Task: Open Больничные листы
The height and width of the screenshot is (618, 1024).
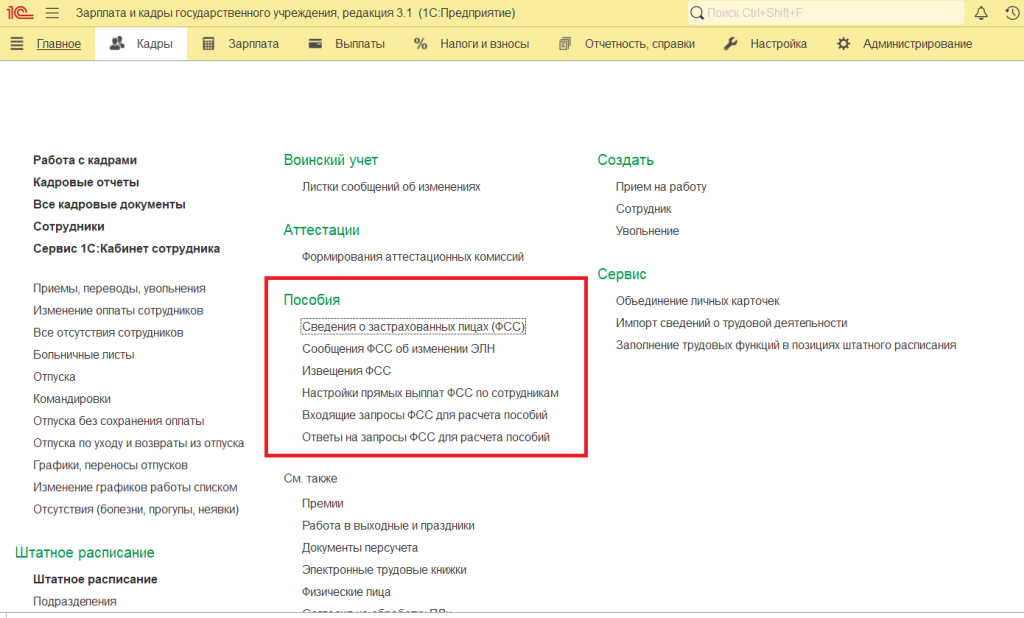Action: point(83,354)
